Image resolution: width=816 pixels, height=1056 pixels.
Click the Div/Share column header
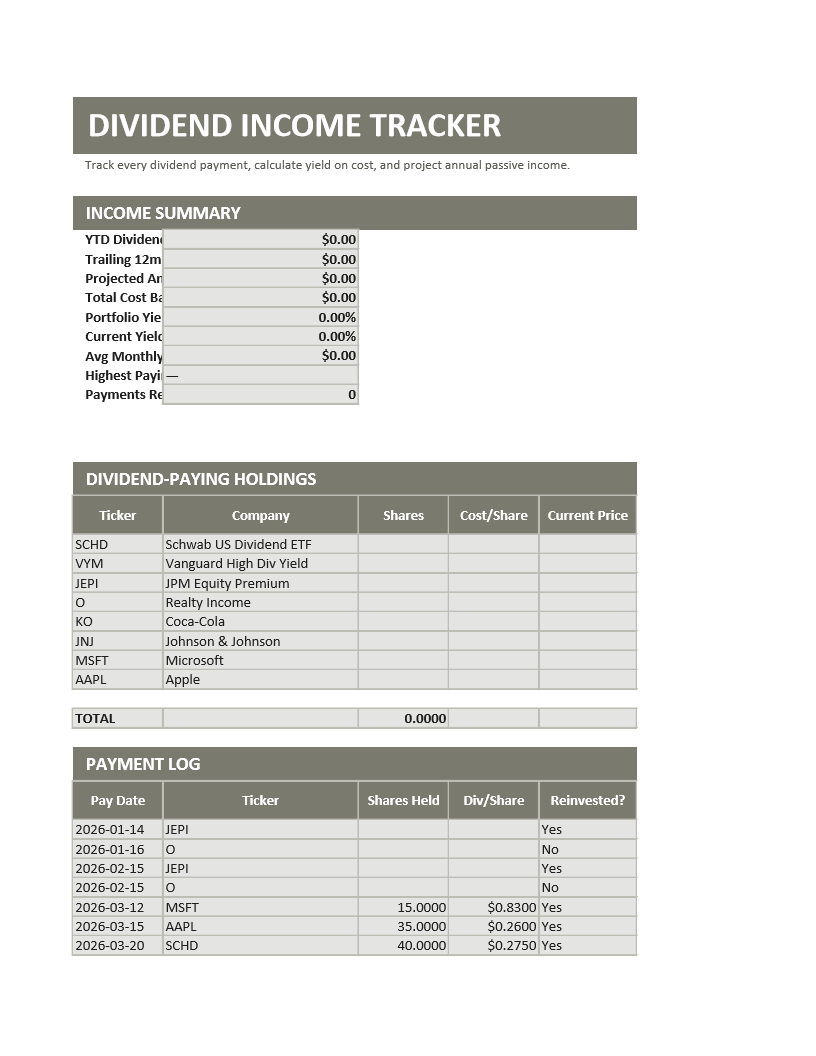click(x=494, y=800)
